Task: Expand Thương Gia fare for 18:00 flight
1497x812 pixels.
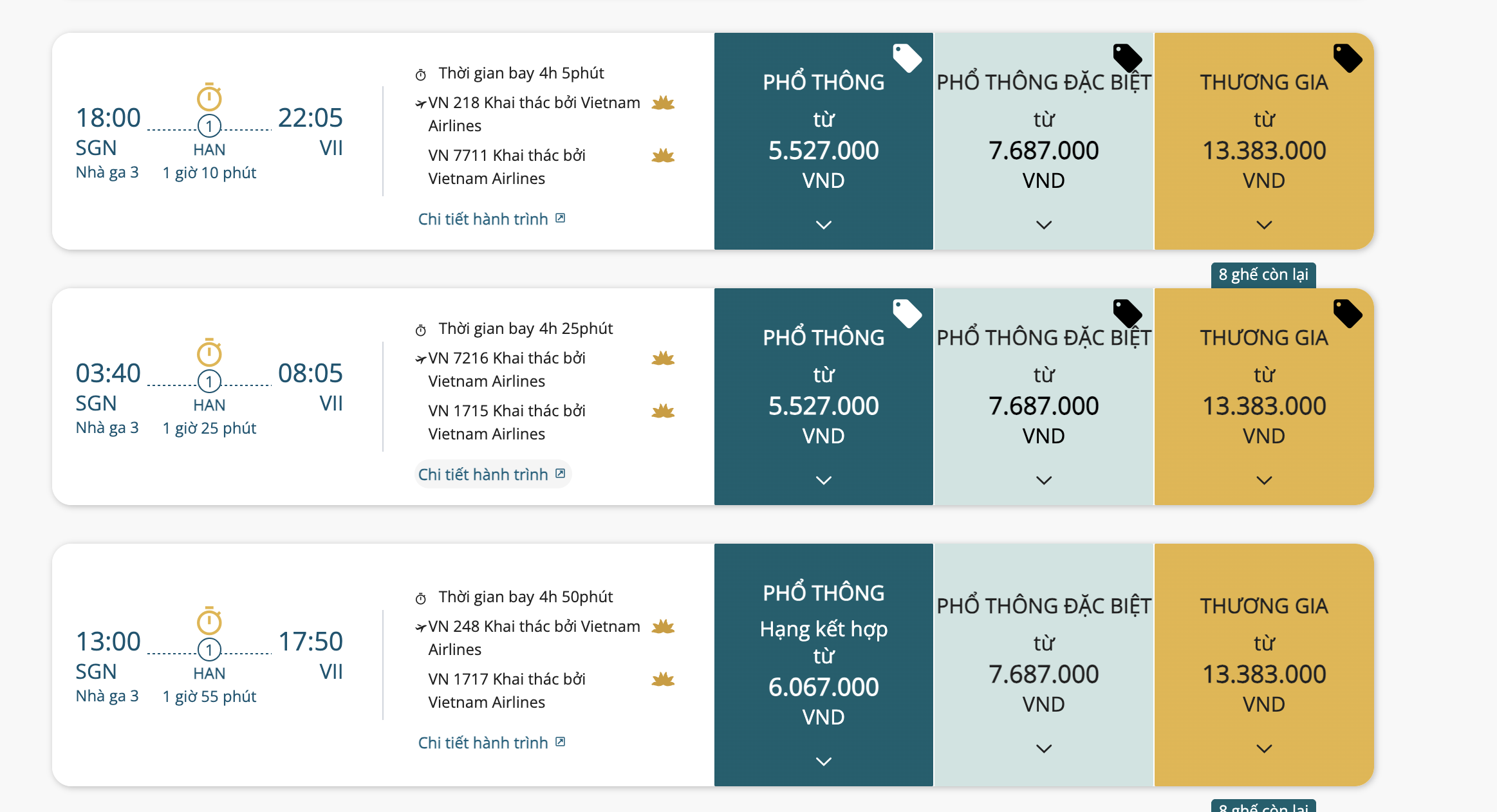Action: tap(1263, 225)
